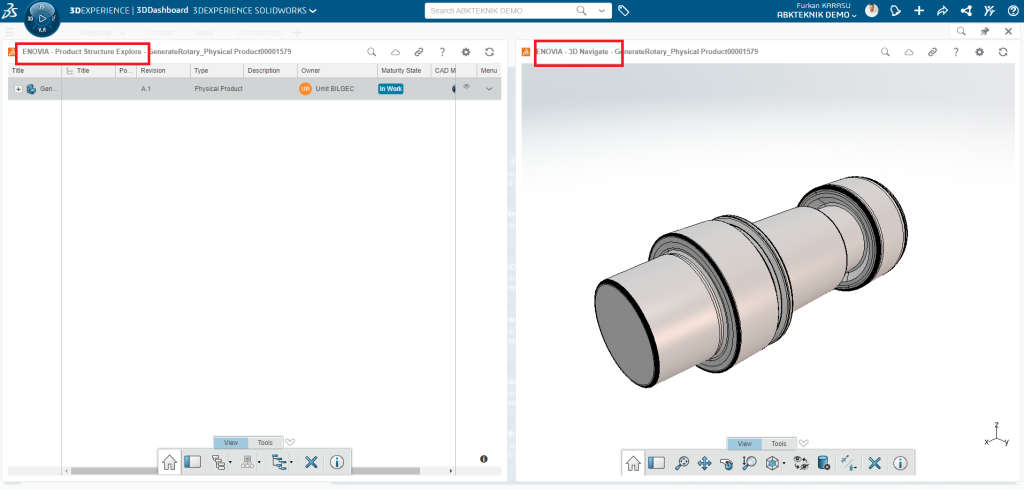Click the link icon in Product Structure header
Image resolution: width=1024 pixels, height=490 pixels.
coord(419,51)
